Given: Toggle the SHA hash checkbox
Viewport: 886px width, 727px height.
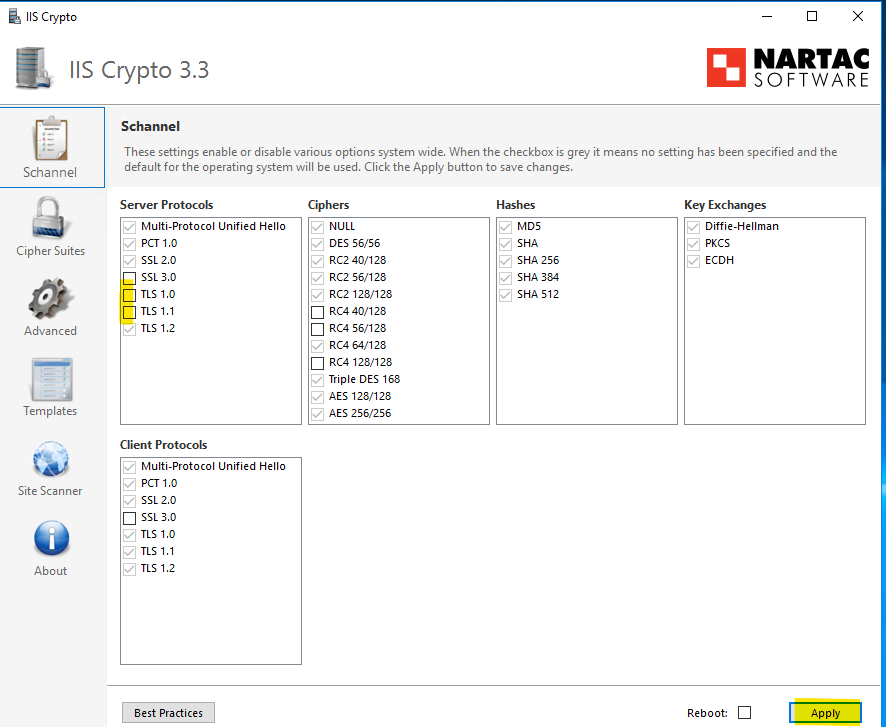Looking at the screenshot, I should [506, 244].
